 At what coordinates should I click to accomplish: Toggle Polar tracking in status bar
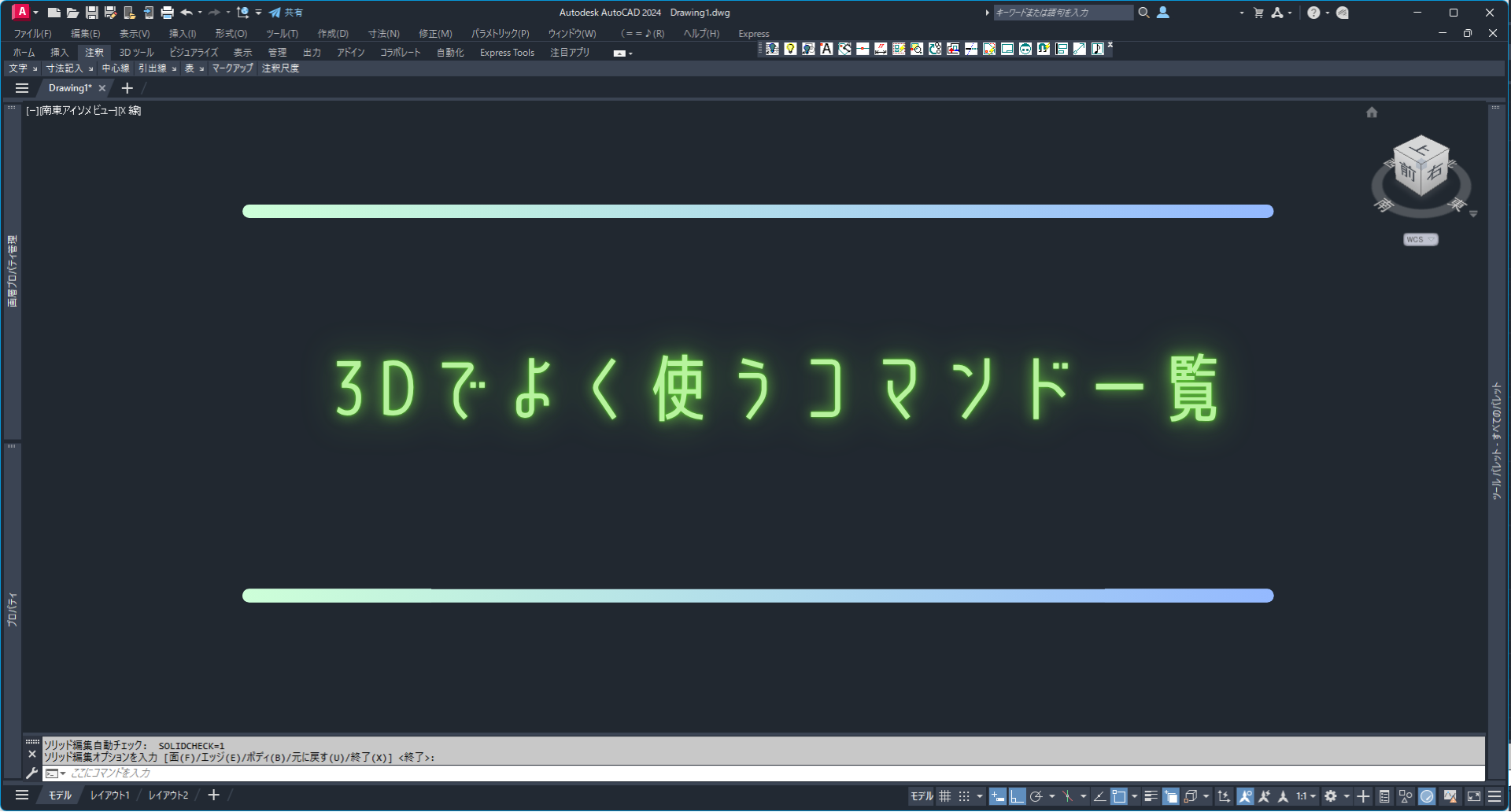(1036, 796)
